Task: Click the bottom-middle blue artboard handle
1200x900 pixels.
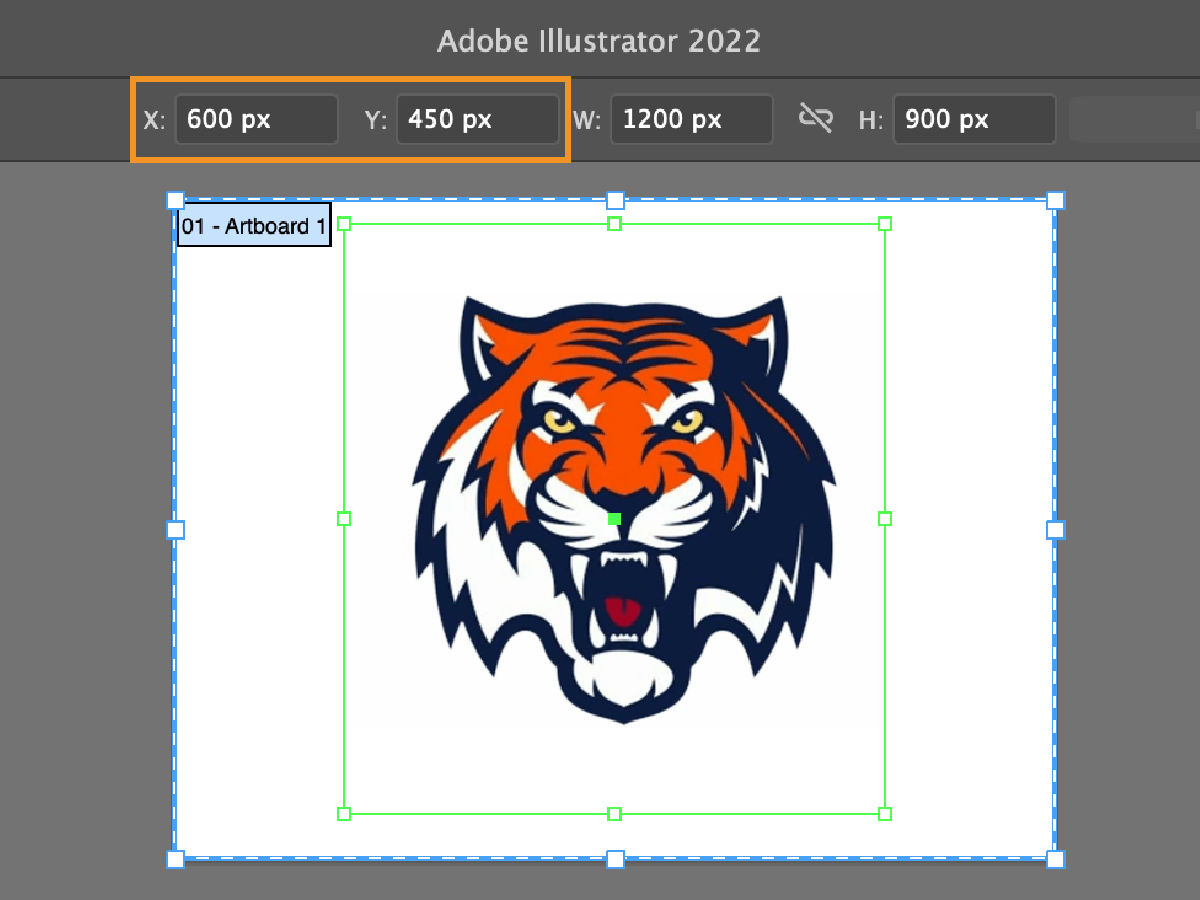Action: pyautogui.click(x=614, y=859)
